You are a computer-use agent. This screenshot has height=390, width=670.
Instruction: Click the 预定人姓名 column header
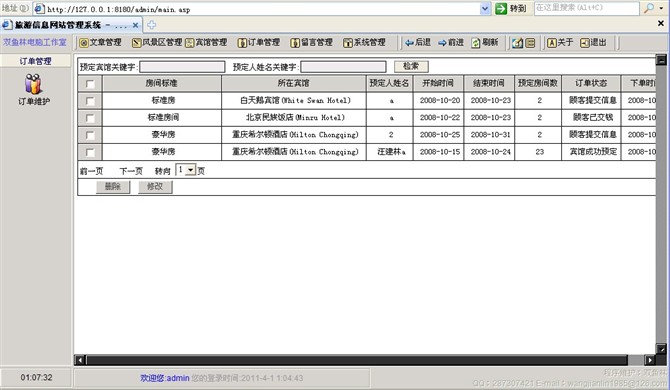389,83
